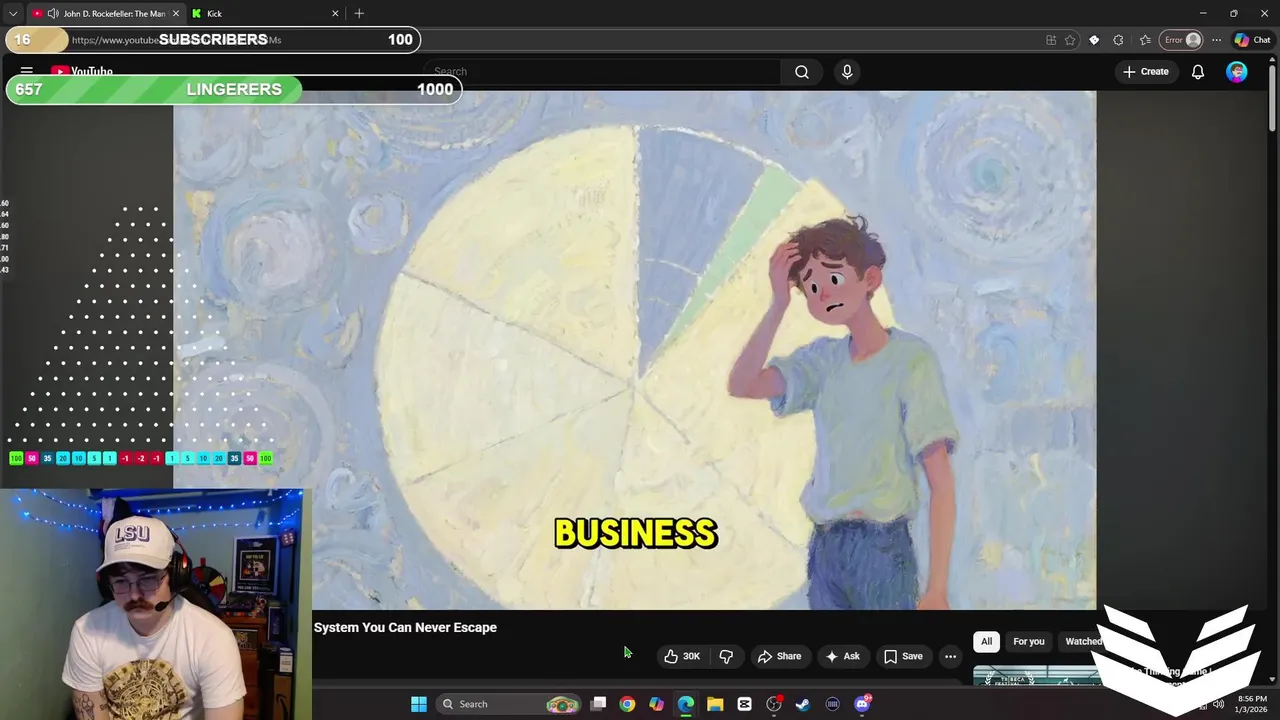1280x720 pixels.
Task: Open Discord from the taskbar
Action: pyautogui.click(x=862, y=704)
